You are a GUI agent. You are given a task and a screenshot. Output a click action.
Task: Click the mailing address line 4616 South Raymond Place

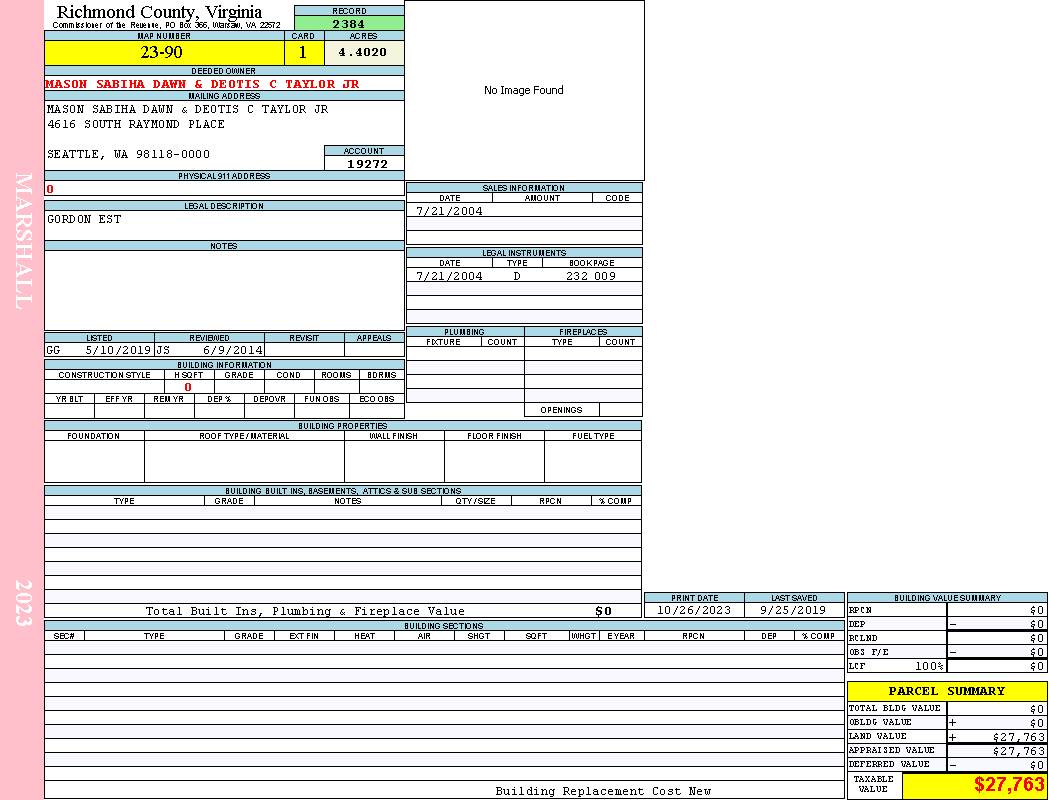tap(136, 125)
